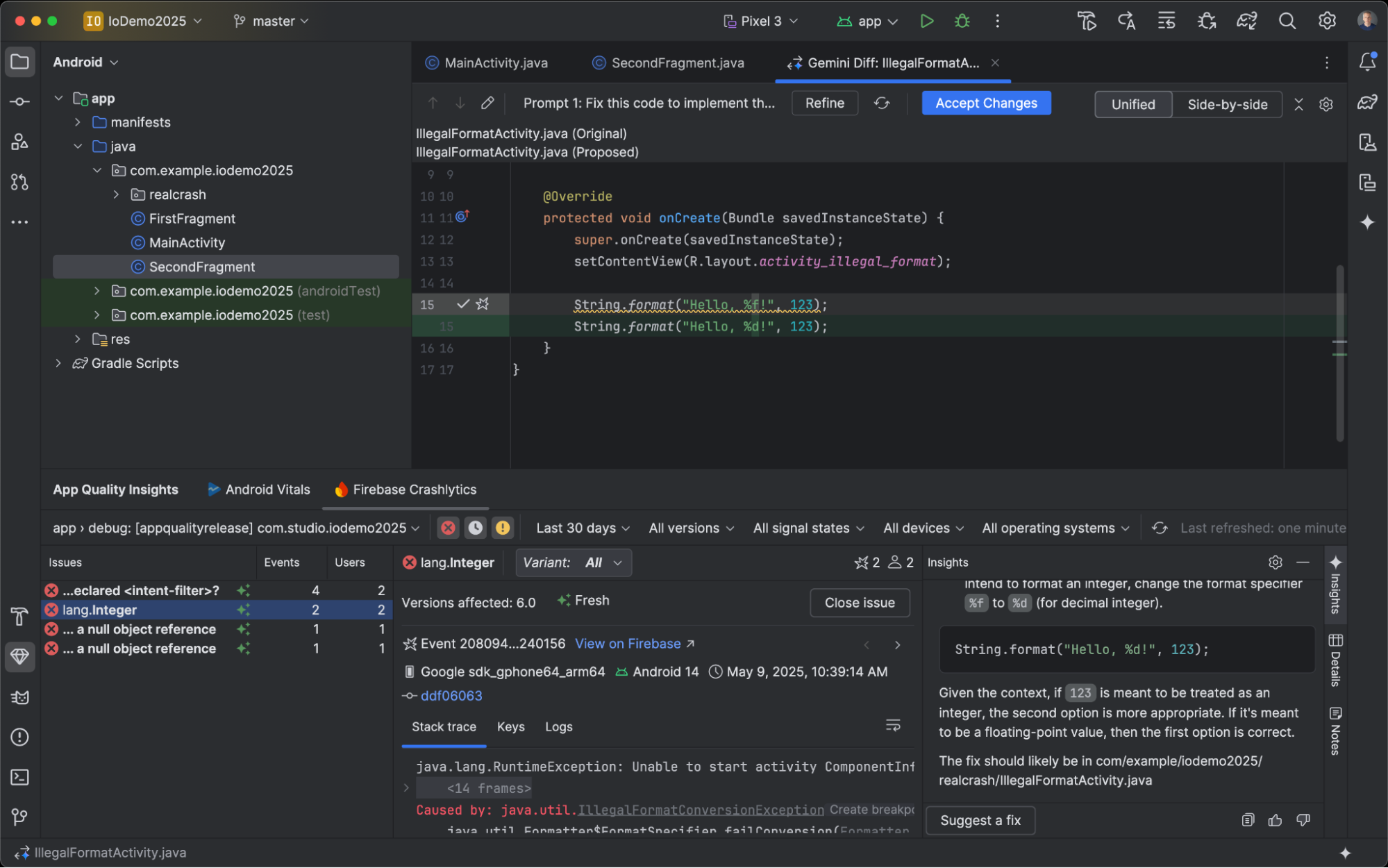The height and width of the screenshot is (868, 1388).
Task: Open the Android Vitals tab
Action: point(267,490)
